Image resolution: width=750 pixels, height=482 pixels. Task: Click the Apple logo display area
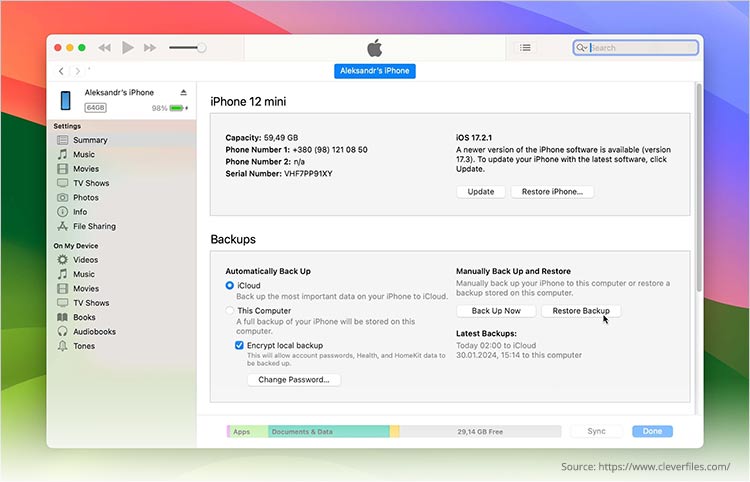(x=375, y=48)
